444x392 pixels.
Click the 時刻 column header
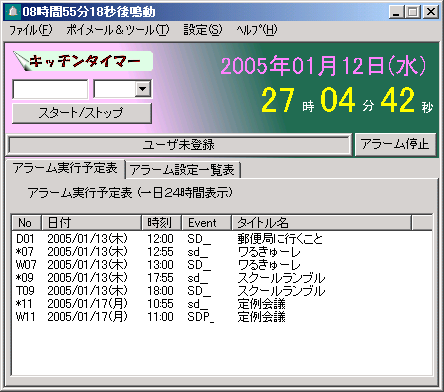click(162, 223)
